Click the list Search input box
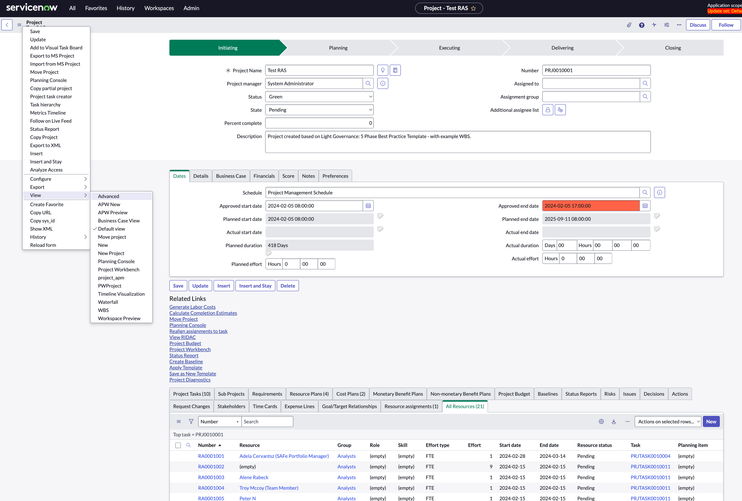This screenshot has width=742, height=501. coord(267,422)
